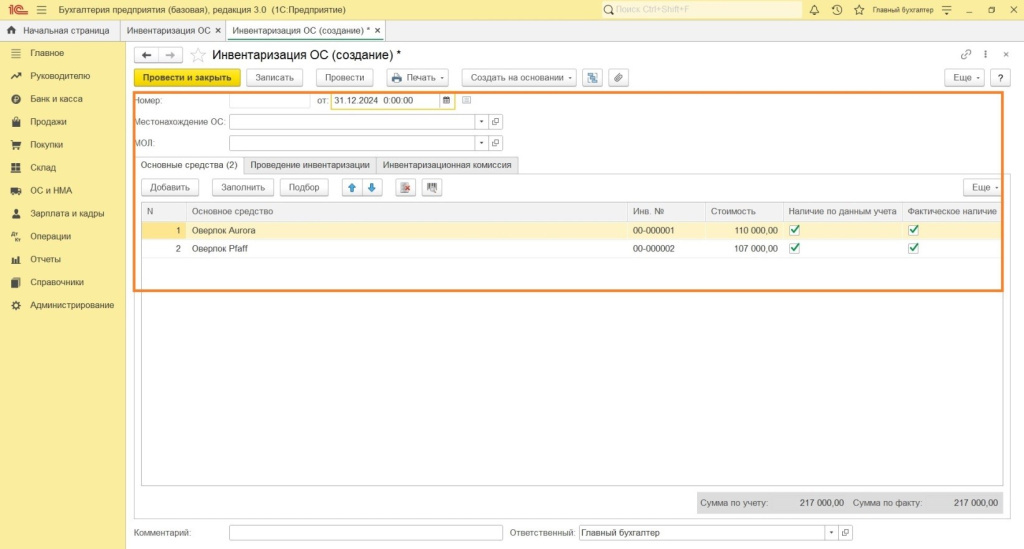Uncheck Наличие по данным учета for Оверлок Pfaff
1024x549 pixels.
(x=795, y=248)
